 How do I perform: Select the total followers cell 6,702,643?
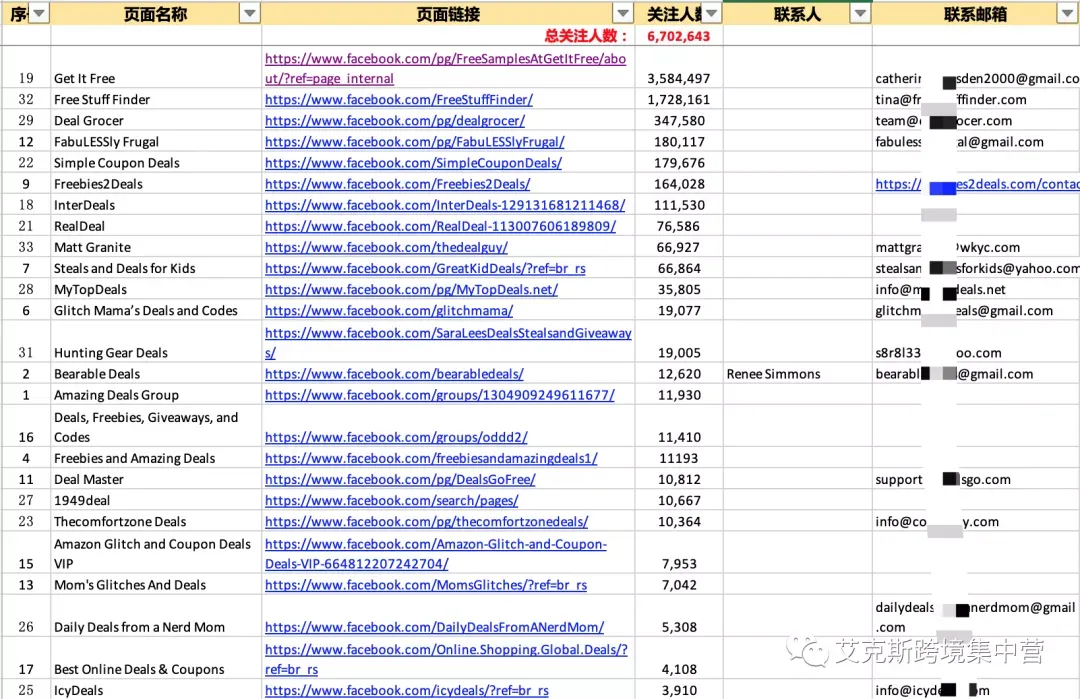coord(678,36)
